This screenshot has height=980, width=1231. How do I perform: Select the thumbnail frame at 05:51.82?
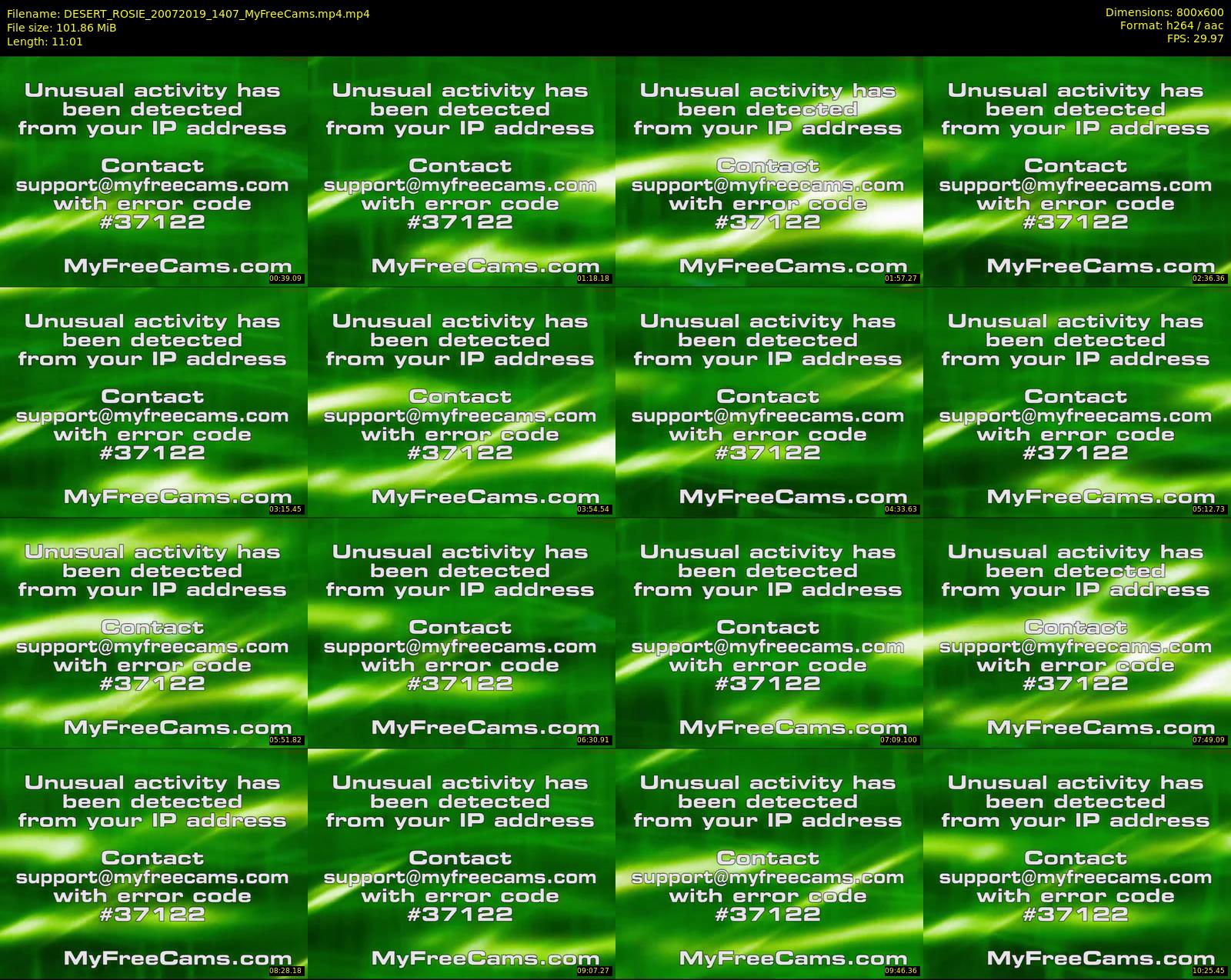coord(153,633)
